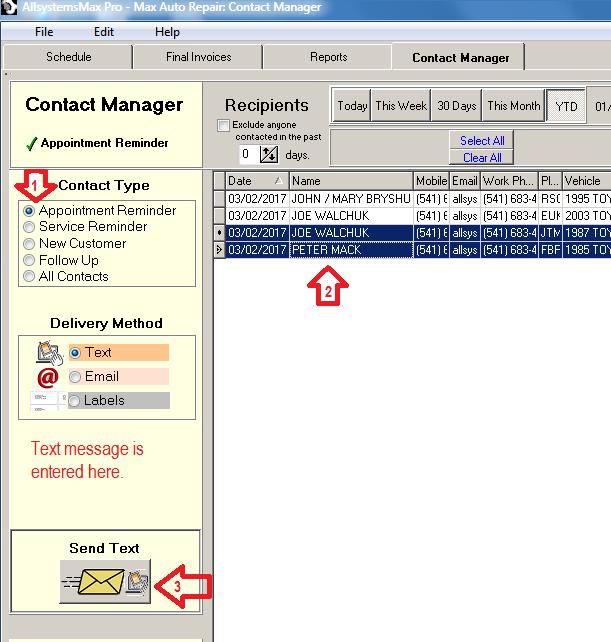The image size is (611, 642).
Task: Click the Name column header
Action: (350, 181)
